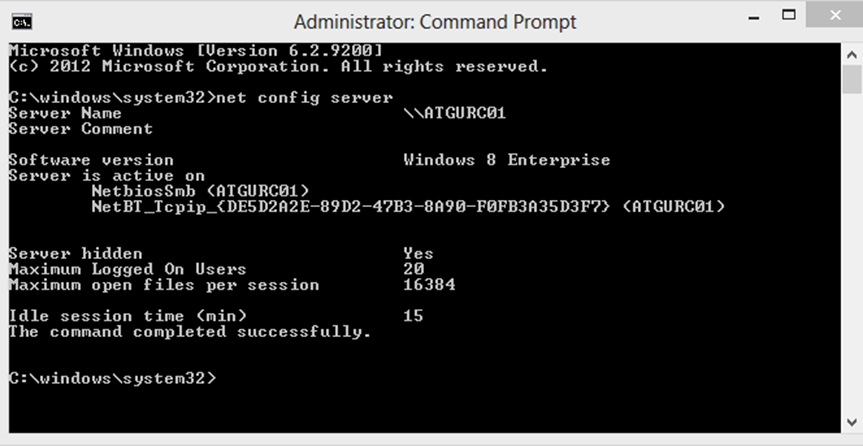This screenshot has width=863, height=446.
Task: Close the Administrator Command Prompt window
Action: click(x=835, y=15)
